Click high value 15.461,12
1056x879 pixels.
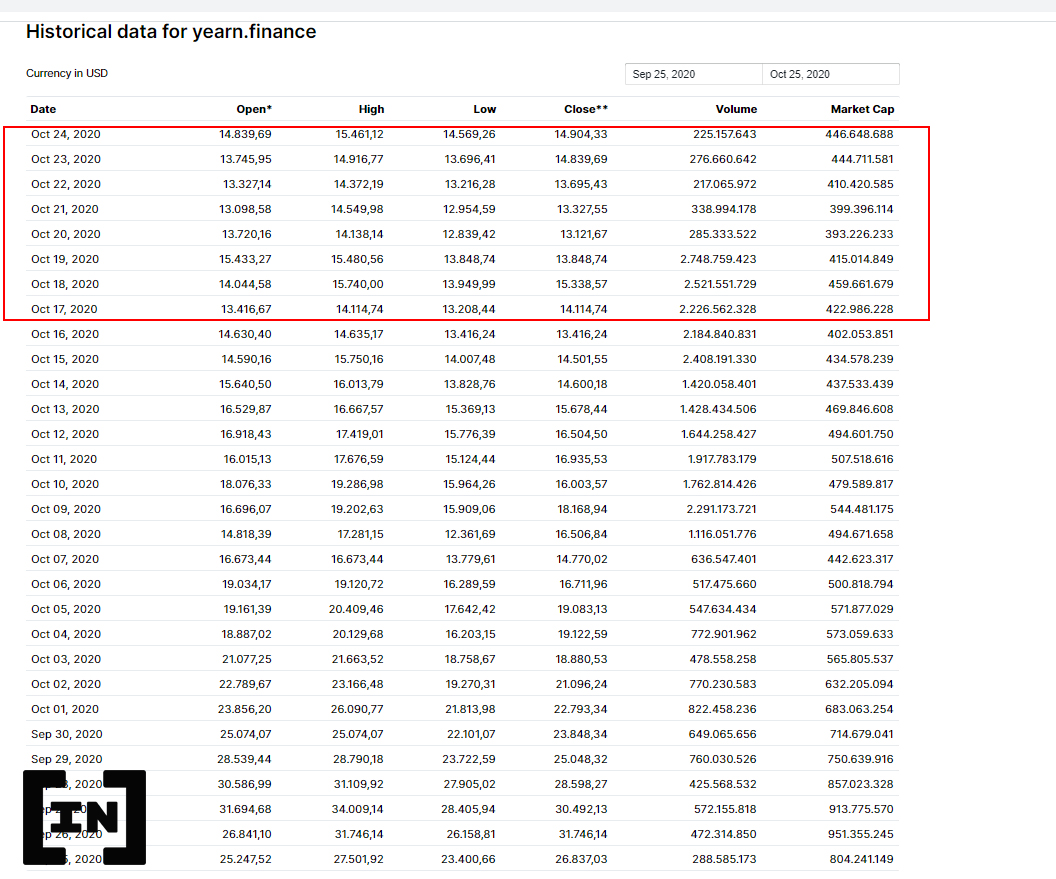click(x=360, y=134)
